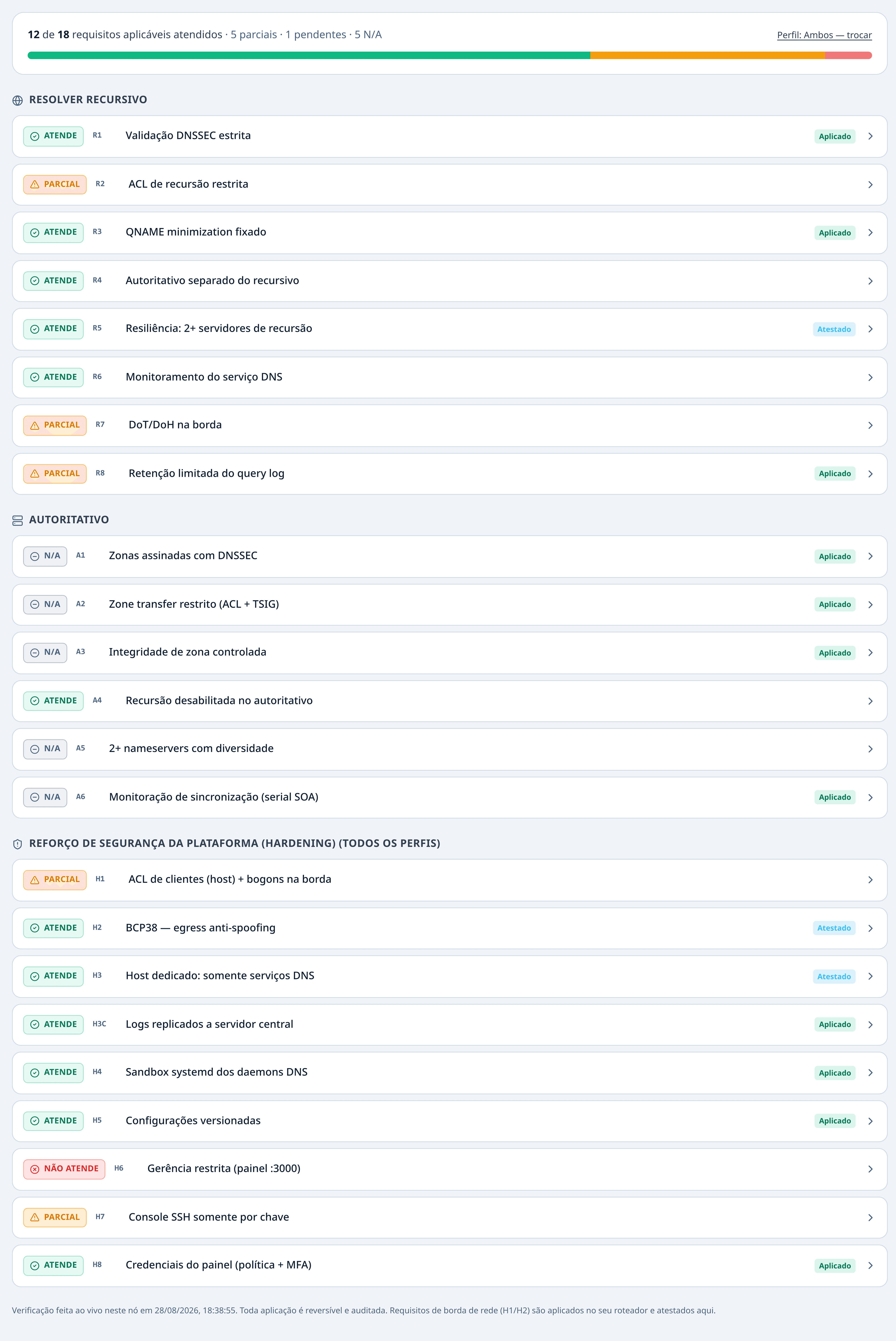Click PARCIAL warning badge on R2 row

tap(55, 185)
